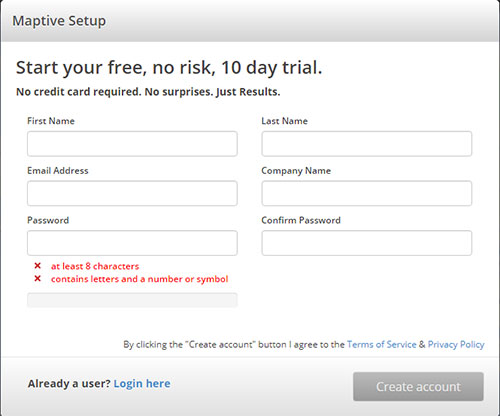Click the red X beside 'contains letters and a number'
The height and width of the screenshot is (416, 500).
37,278
